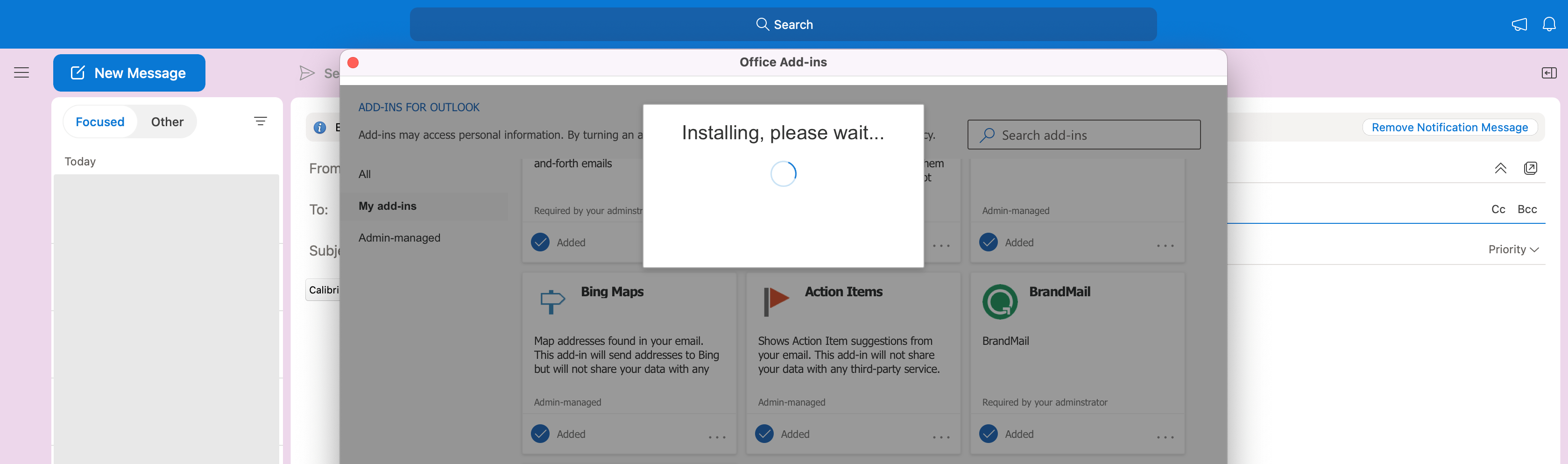Toggle Added checkmark on and-forth emails card
The image size is (1568, 464).
[x=540, y=242]
